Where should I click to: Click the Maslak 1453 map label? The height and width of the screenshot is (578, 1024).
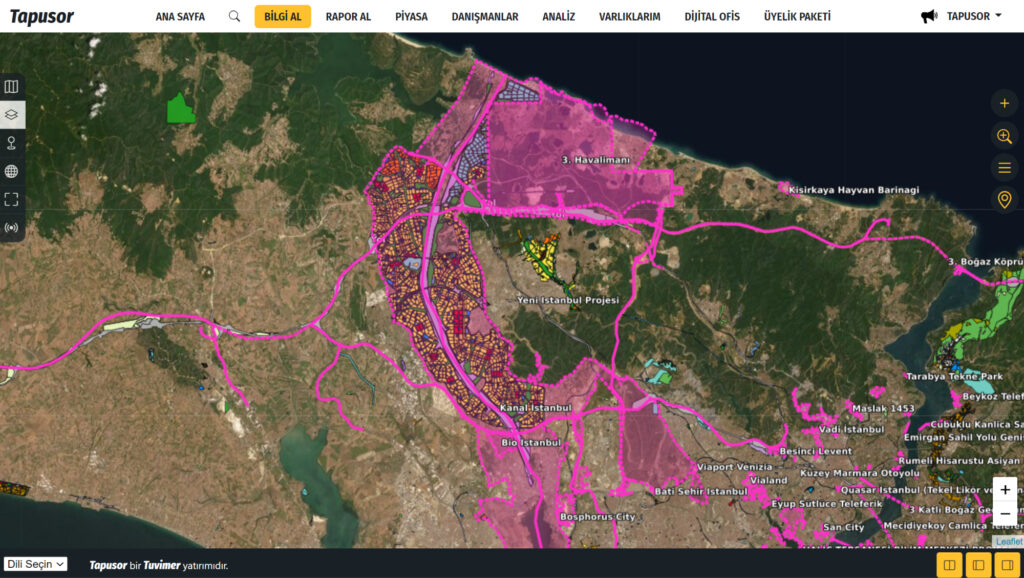point(883,409)
